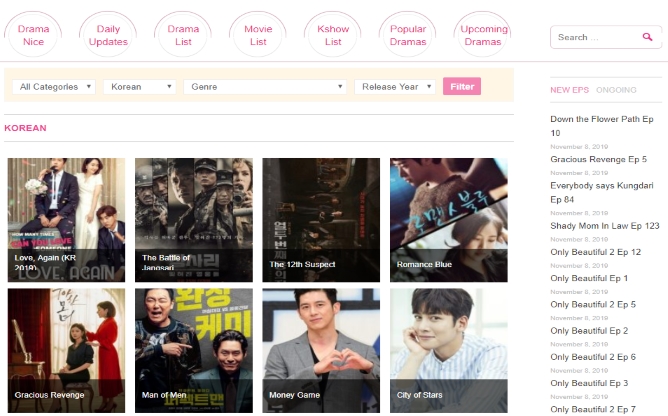The image size is (668, 416).
Task: Go to Upcoming Dramas
Action: pyautogui.click(x=483, y=35)
